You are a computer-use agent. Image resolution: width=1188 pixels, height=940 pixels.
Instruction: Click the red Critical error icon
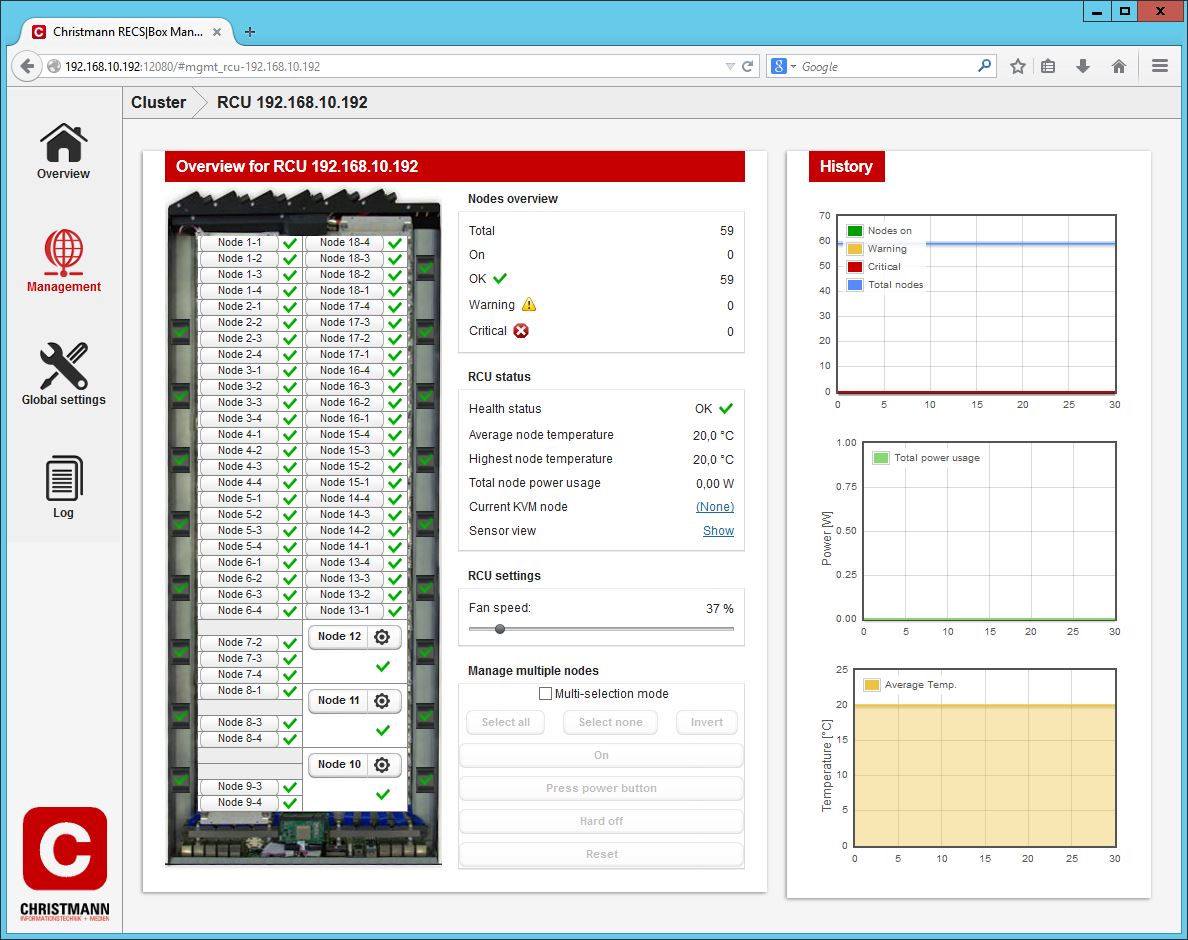pos(521,331)
